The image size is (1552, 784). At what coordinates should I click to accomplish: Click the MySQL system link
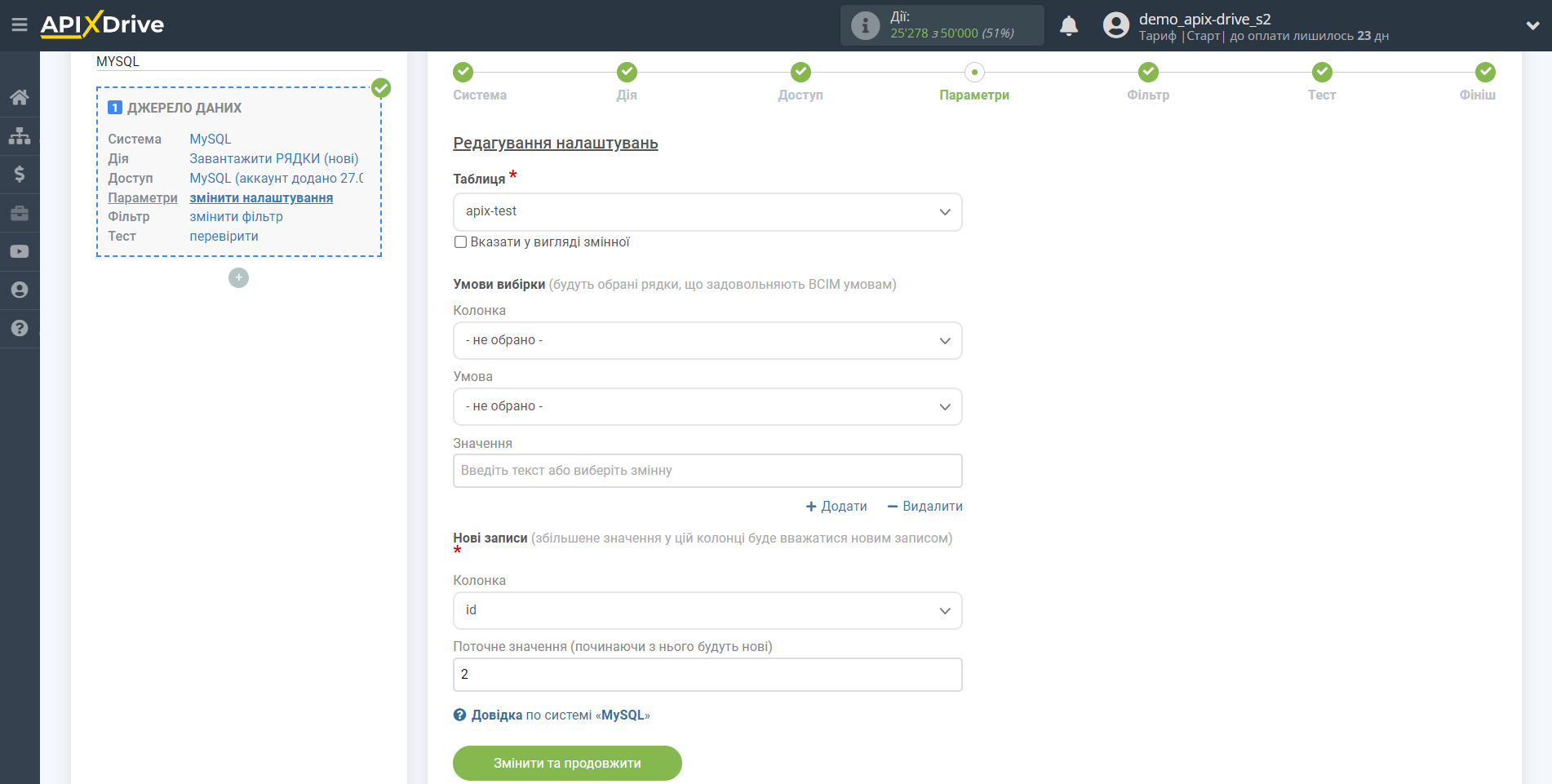(x=211, y=140)
